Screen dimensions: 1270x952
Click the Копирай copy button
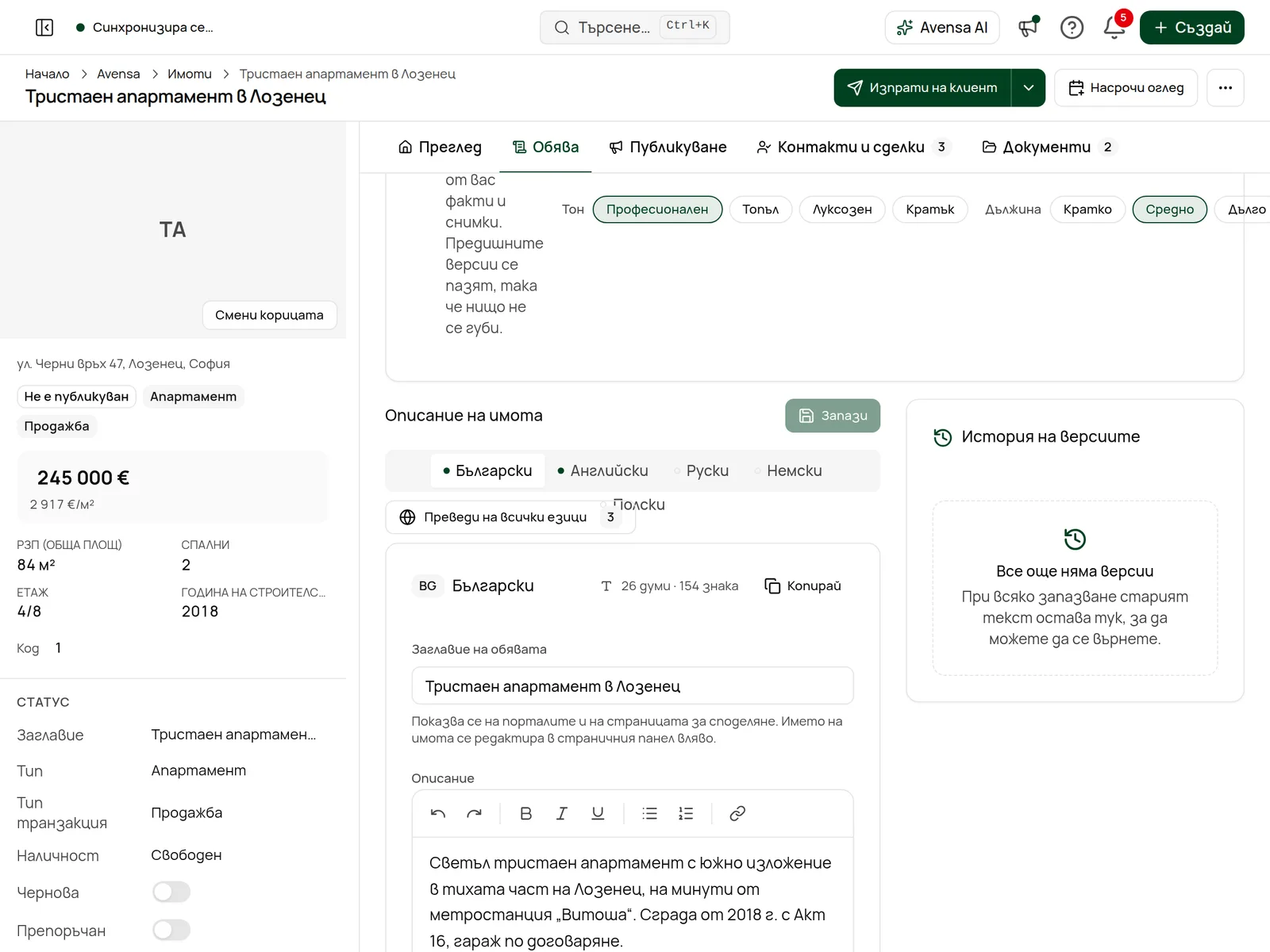point(802,585)
